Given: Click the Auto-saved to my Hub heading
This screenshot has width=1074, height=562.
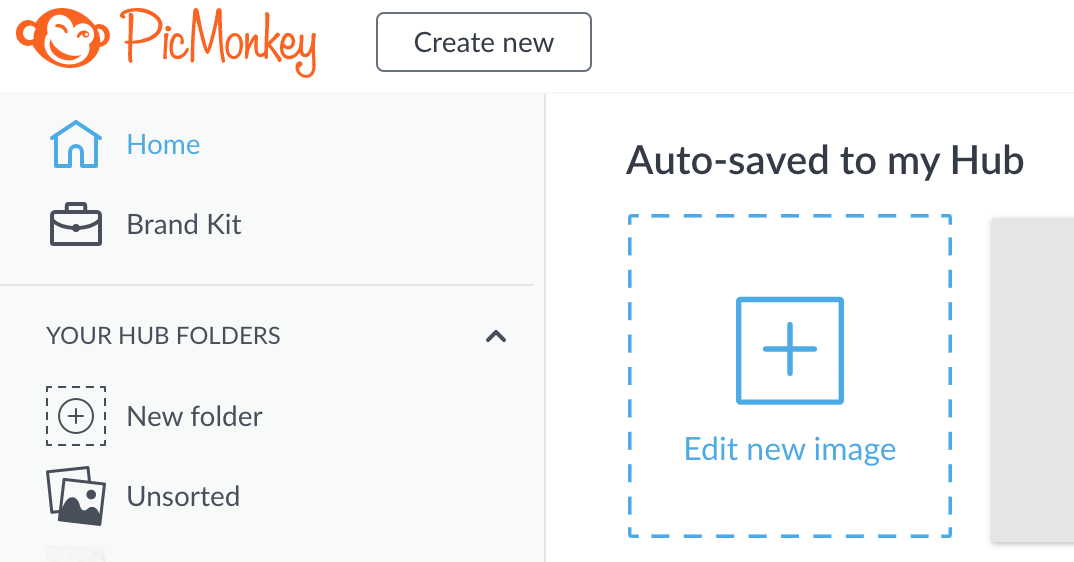Looking at the screenshot, I should [825, 161].
